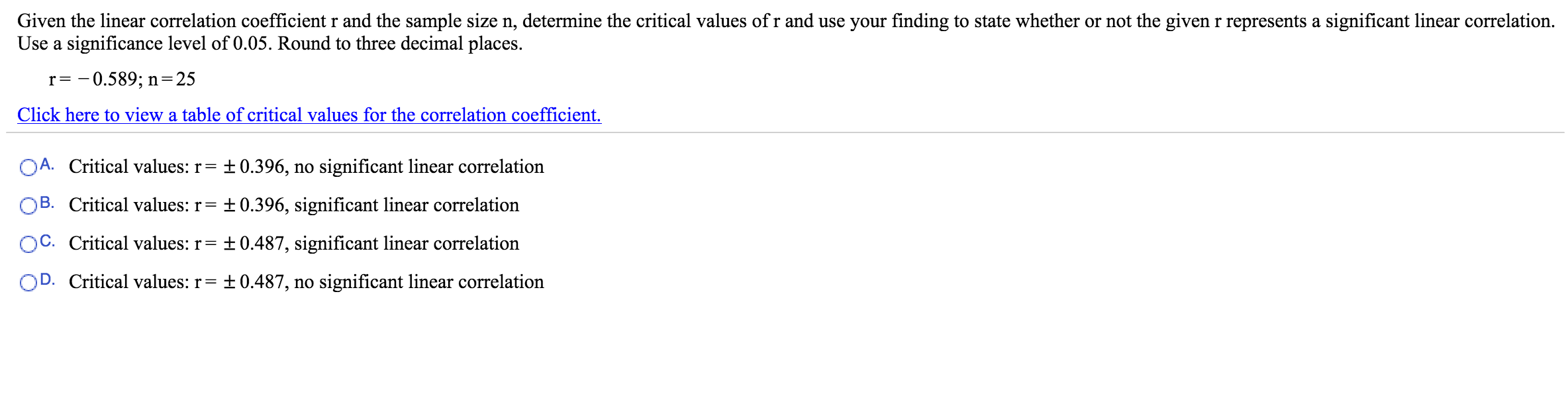Click the blue letter label 'D.'
The image size is (1568, 400).
47,280
